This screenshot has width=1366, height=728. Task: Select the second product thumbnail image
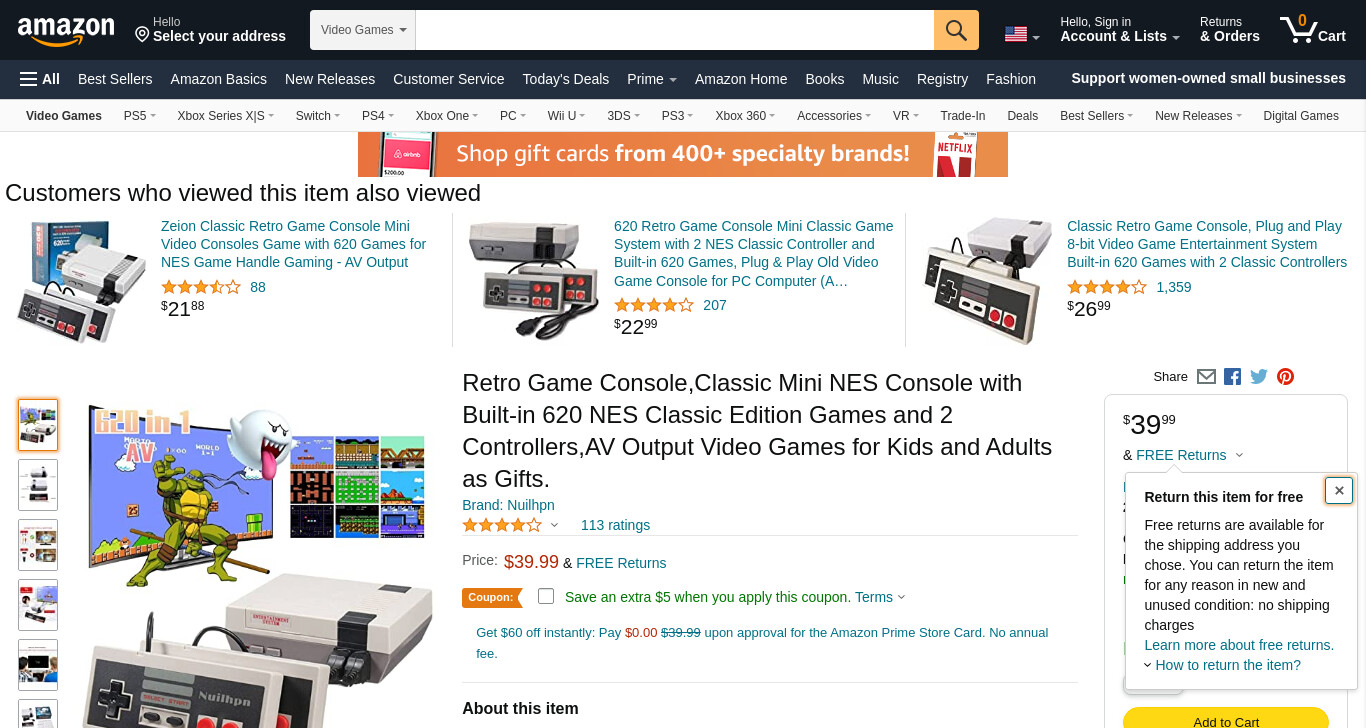[38, 485]
